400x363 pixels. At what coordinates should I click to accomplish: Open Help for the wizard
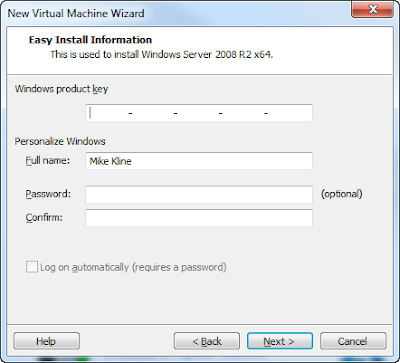click(46, 341)
